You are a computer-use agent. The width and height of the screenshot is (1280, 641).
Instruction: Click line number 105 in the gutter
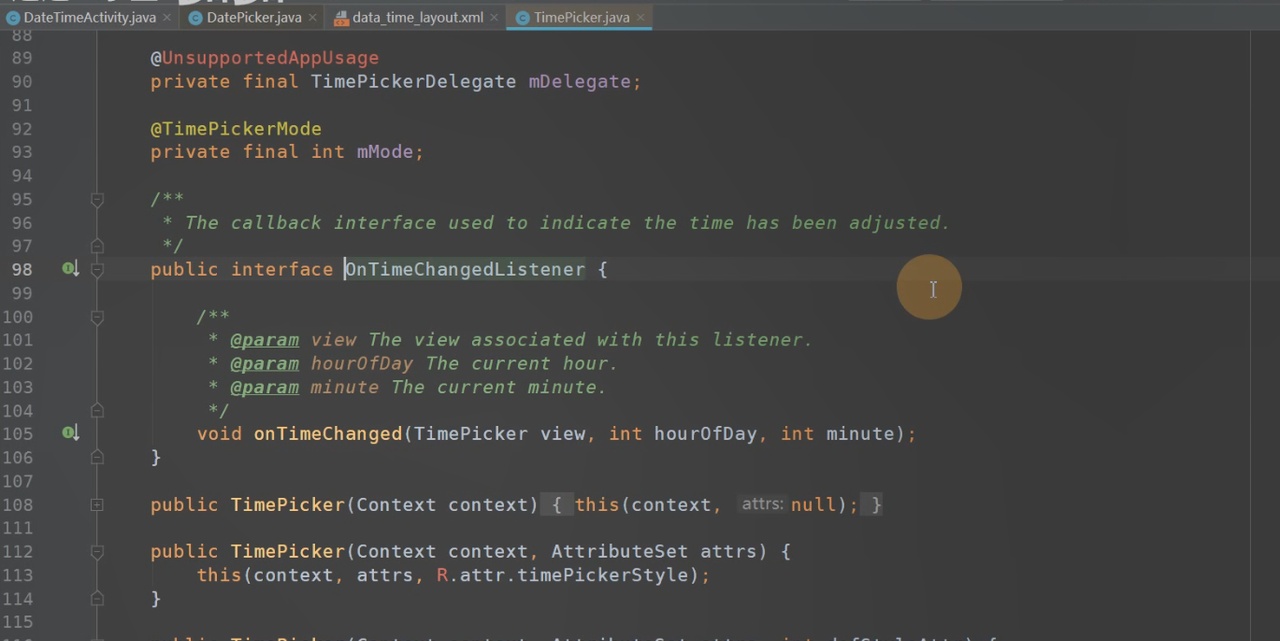pyautogui.click(x=17, y=433)
